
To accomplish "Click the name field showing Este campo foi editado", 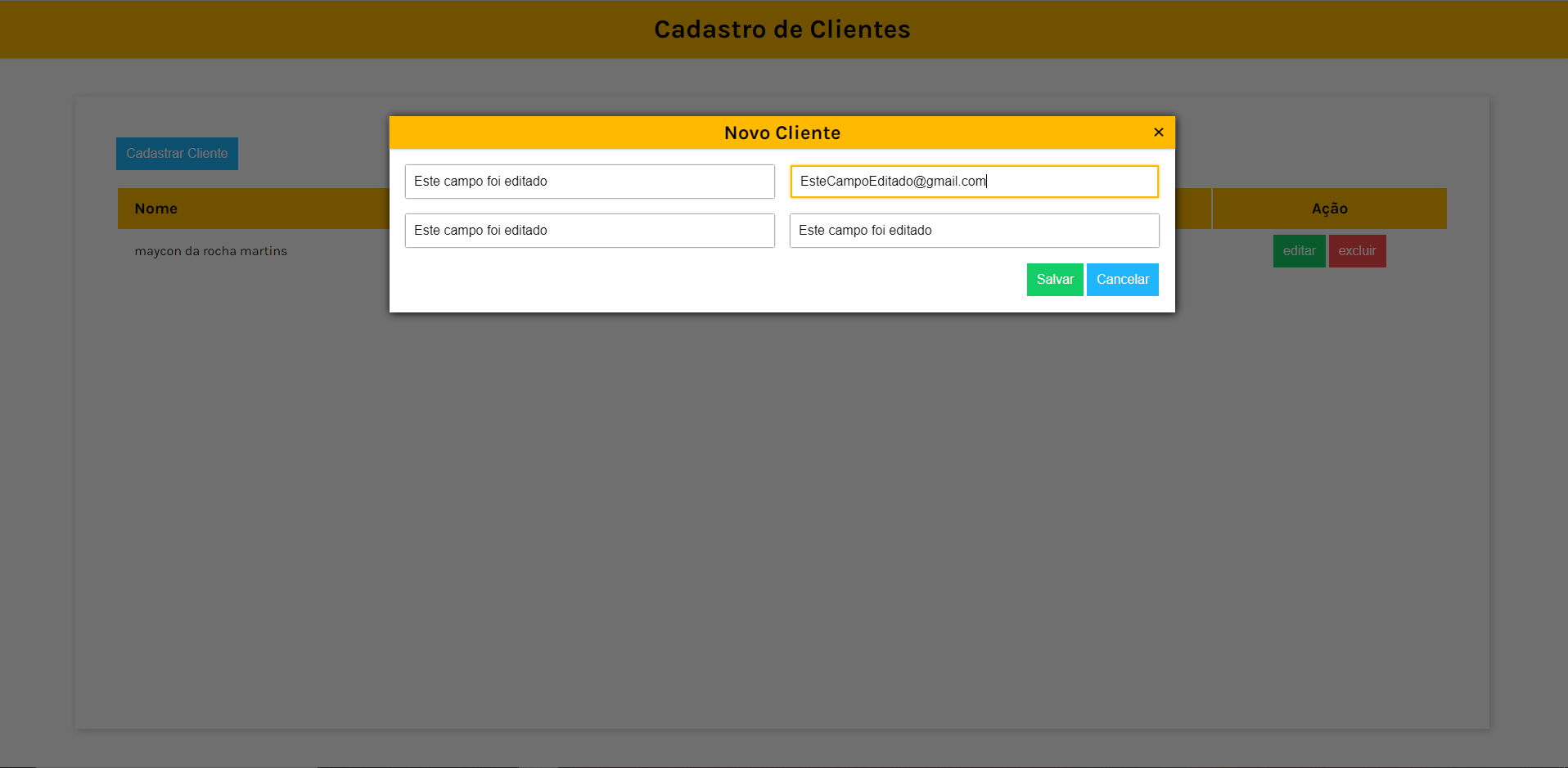I will point(588,181).
